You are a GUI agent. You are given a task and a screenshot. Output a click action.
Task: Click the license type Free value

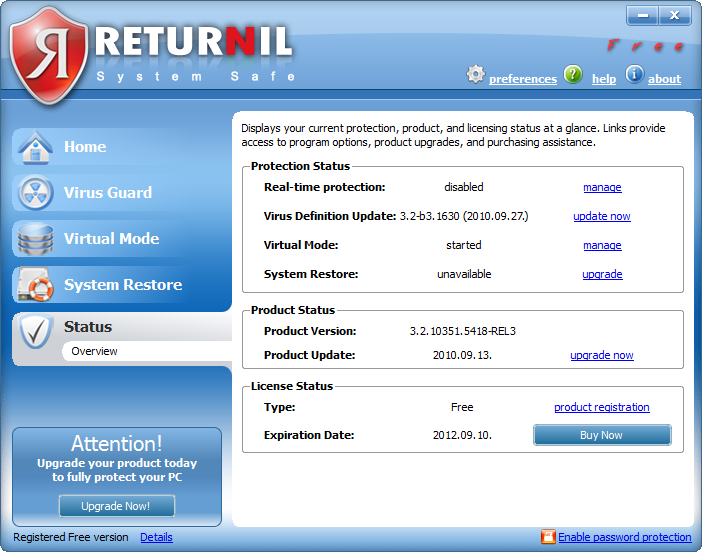point(462,407)
